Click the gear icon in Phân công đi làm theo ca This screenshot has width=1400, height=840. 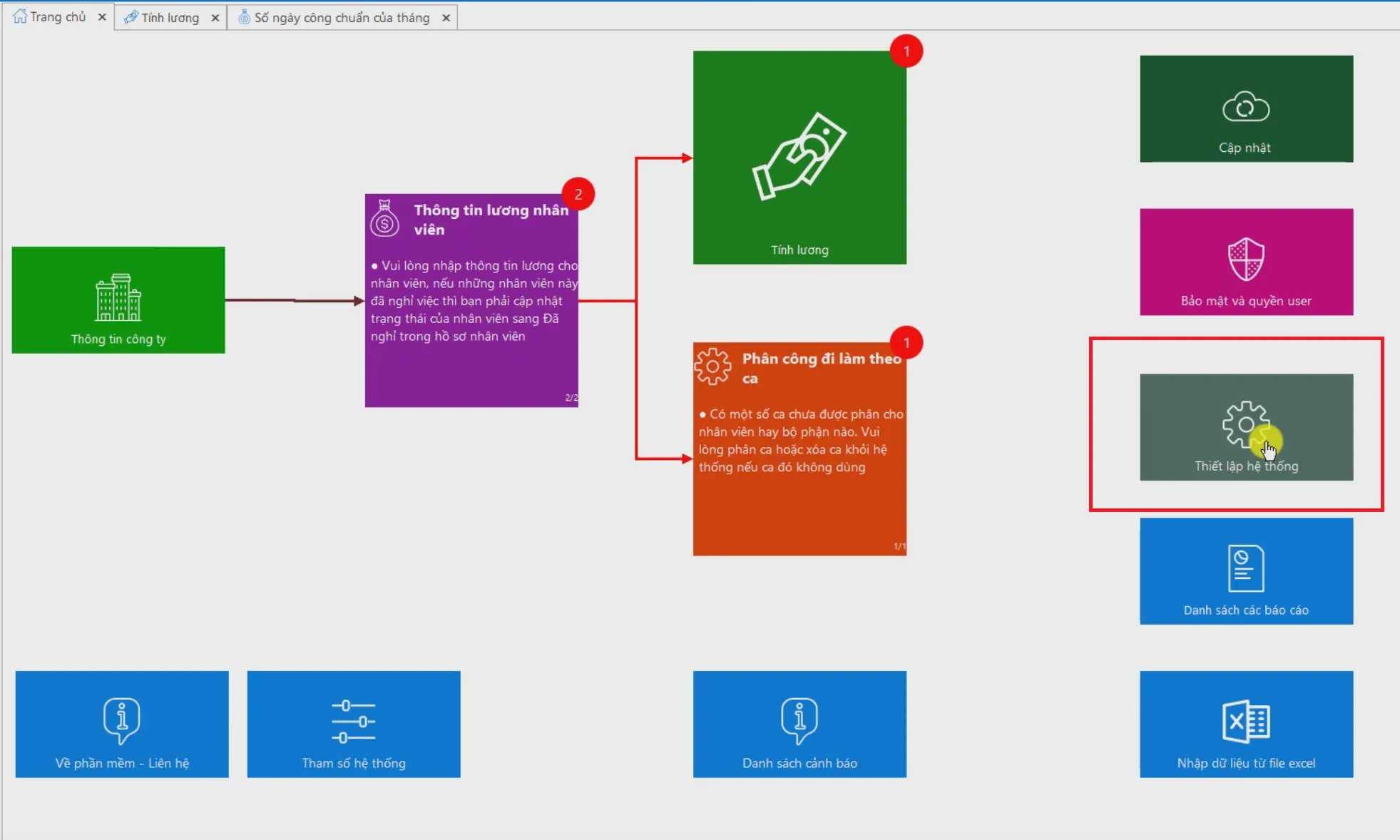pyautogui.click(x=712, y=367)
